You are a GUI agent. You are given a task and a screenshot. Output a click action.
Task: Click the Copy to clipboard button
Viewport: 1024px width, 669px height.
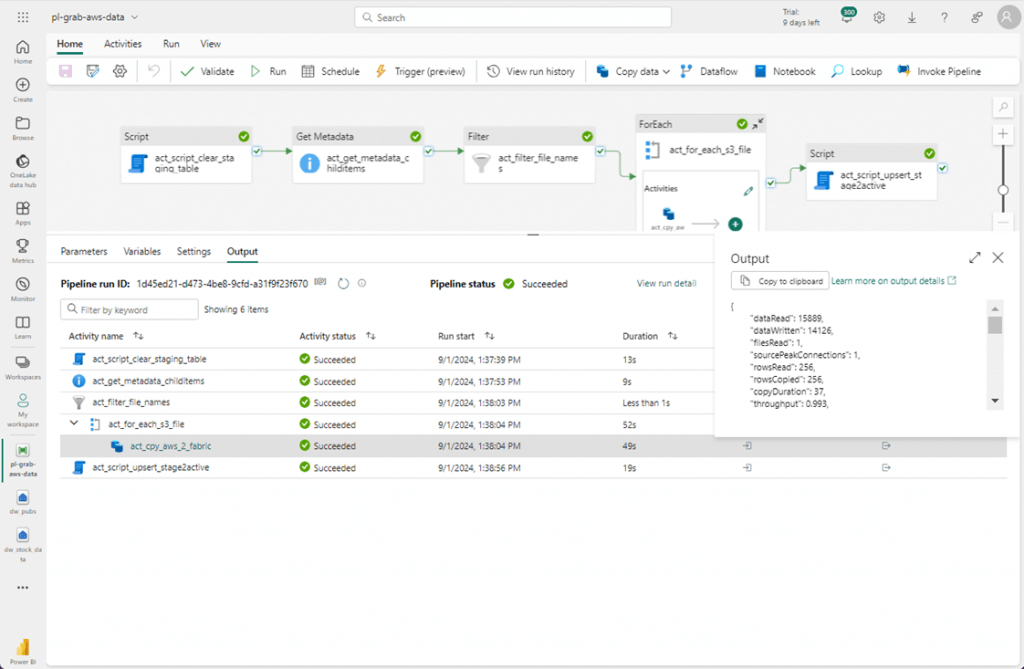(x=779, y=281)
